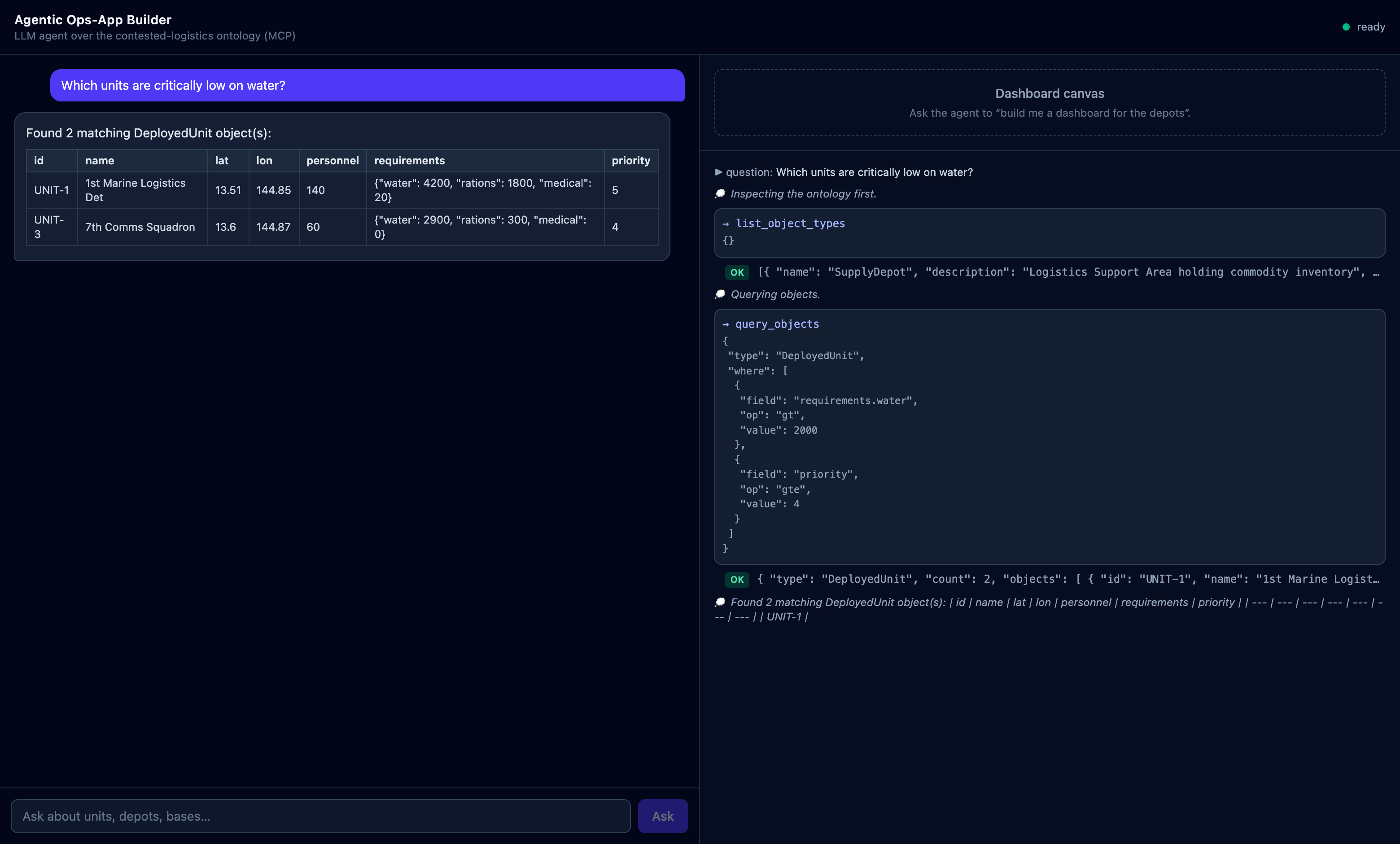
Task: Click the green ready status dot
Action: [1346, 27]
